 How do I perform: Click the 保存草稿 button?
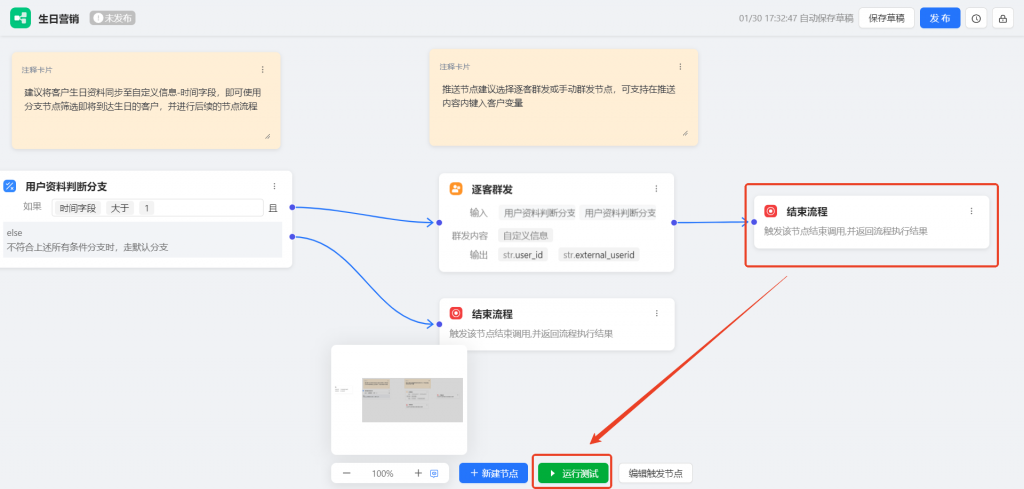pos(886,18)
